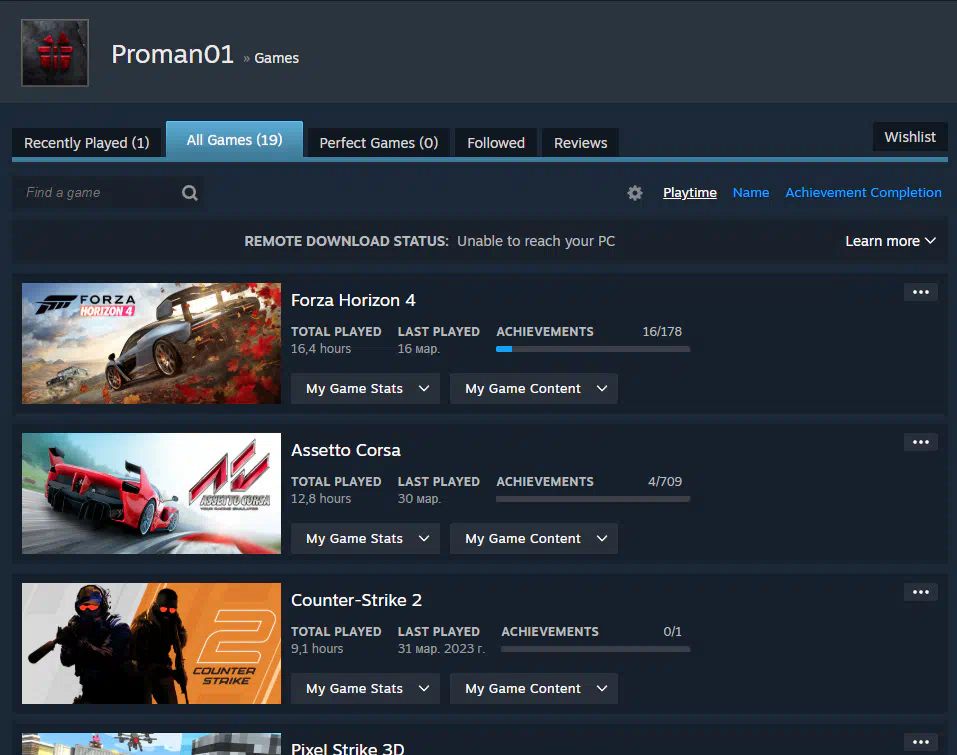
Task: Expand My Game Content for Counter-Strike 2
Action: [533, 688]
